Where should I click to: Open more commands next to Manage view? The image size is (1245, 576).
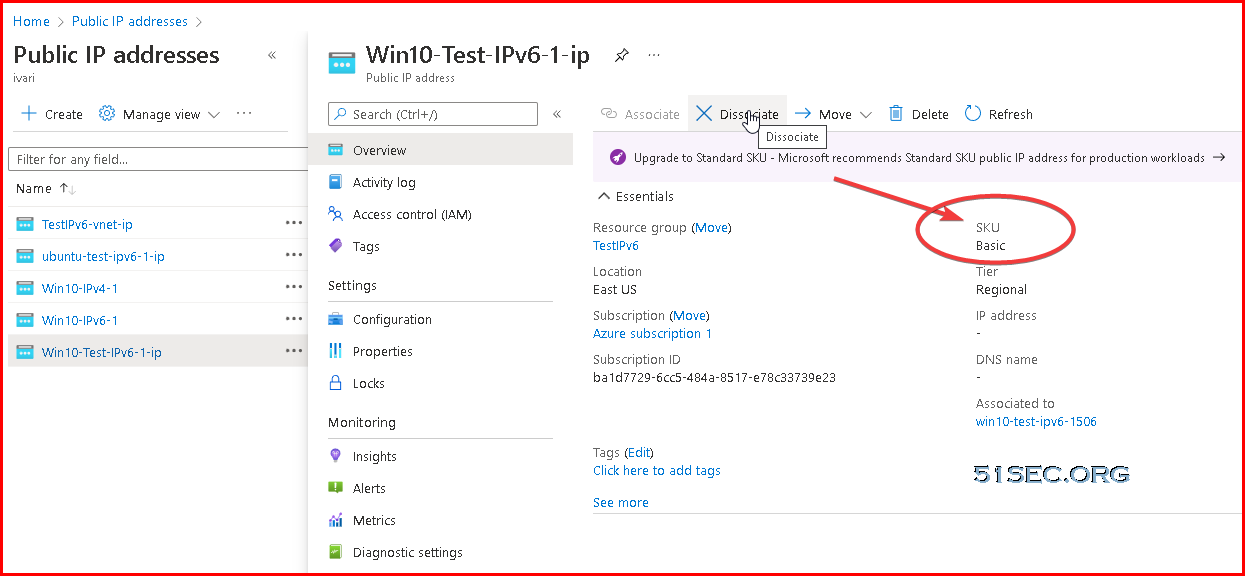pos(244,114)
